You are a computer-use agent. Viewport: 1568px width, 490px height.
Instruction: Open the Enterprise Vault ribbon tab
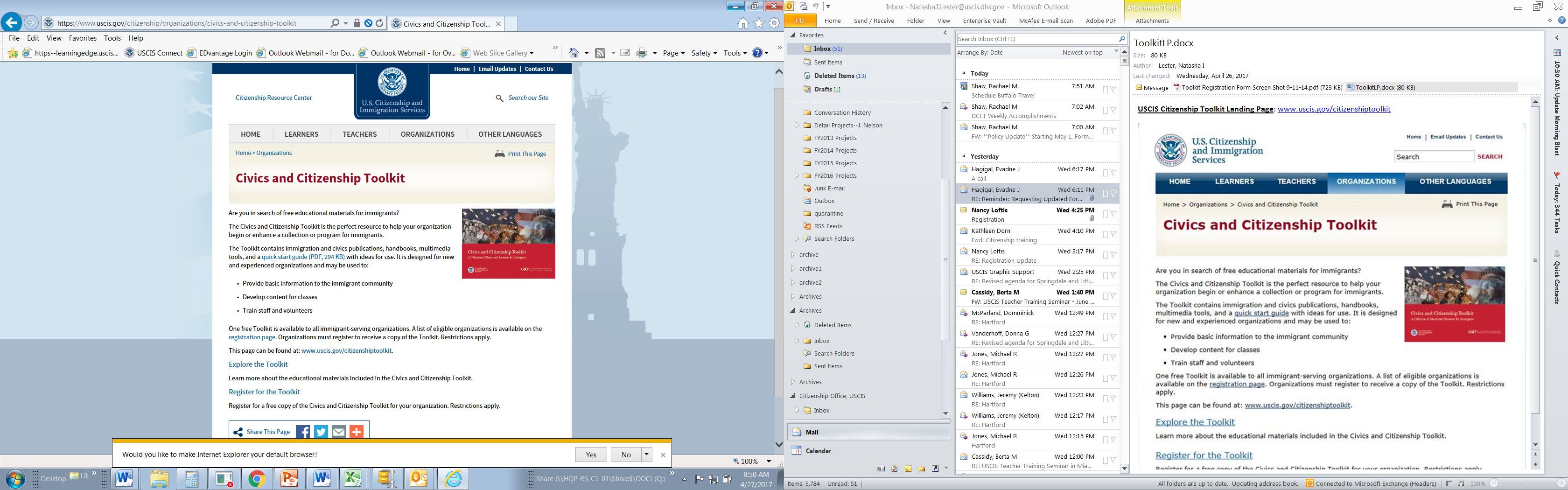(x=984, y=21)
